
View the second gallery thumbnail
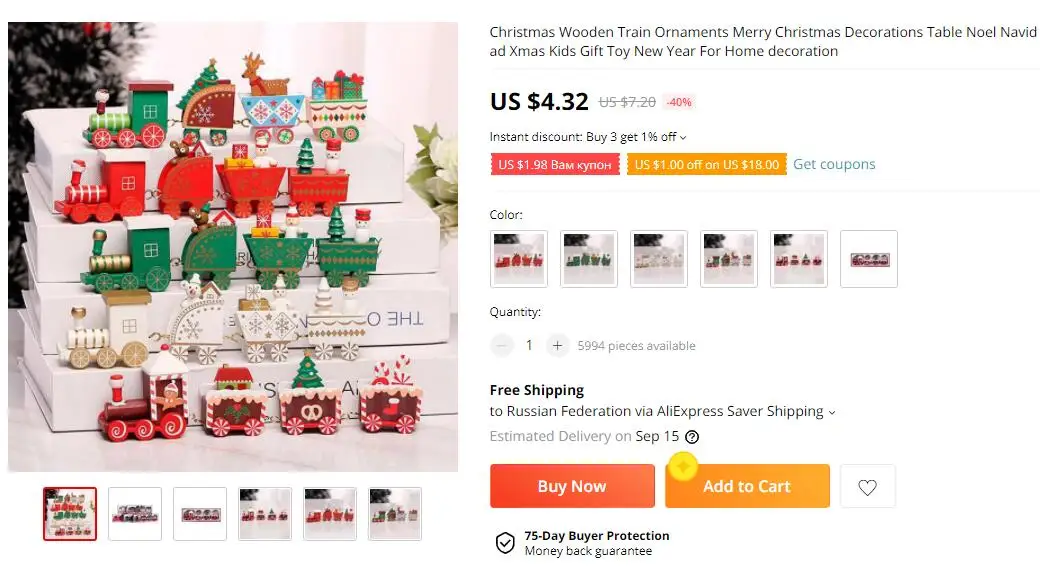click(x=135, y=514)
